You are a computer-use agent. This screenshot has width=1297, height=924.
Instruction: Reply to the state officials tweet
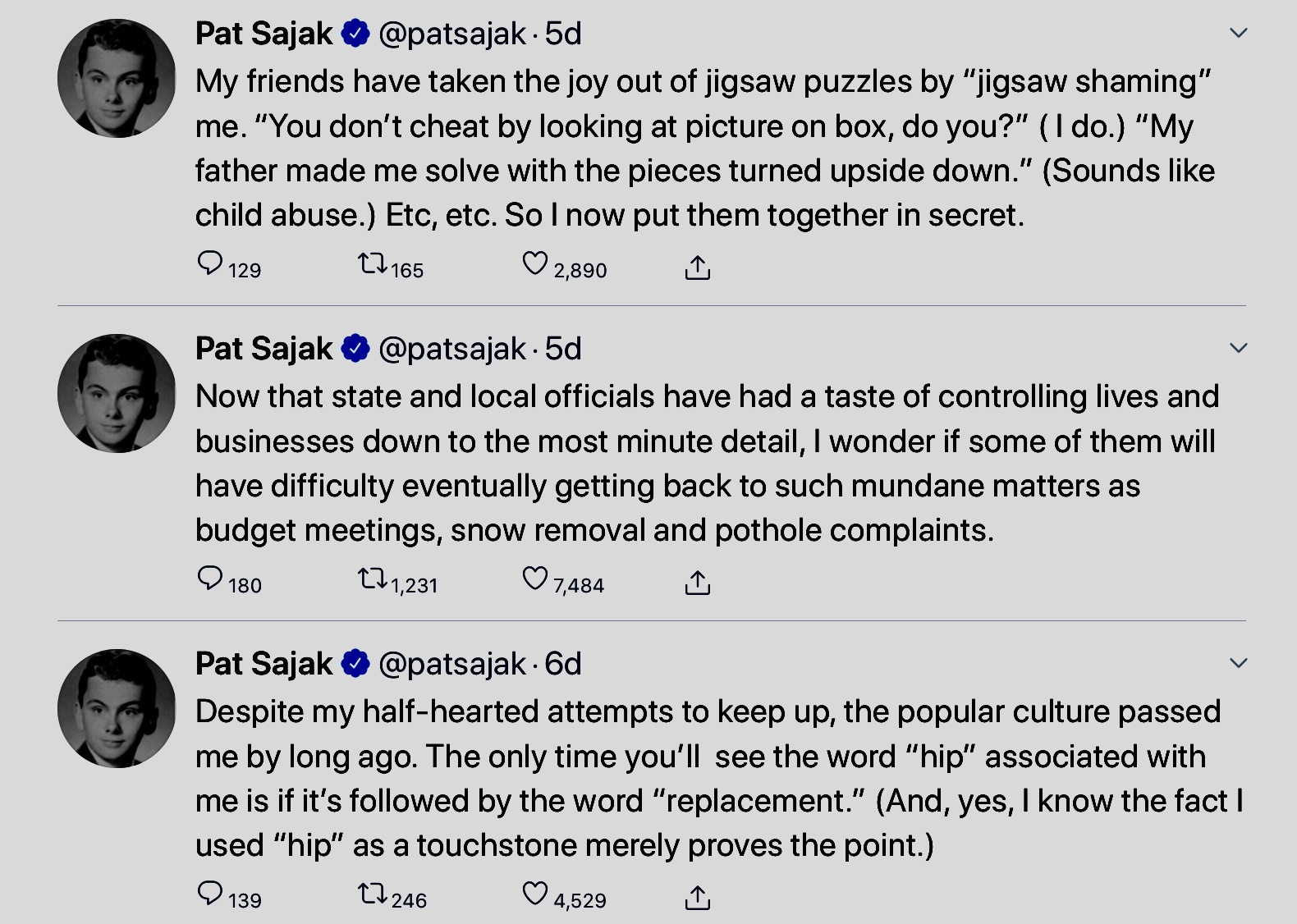[x=210, y=579]
